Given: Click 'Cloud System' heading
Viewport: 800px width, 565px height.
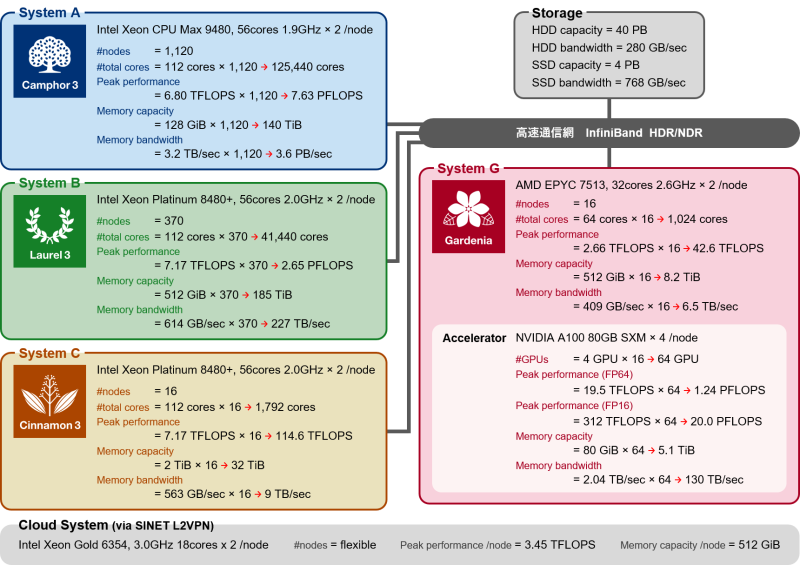Looking at the screenshot, I should [63, 525].
